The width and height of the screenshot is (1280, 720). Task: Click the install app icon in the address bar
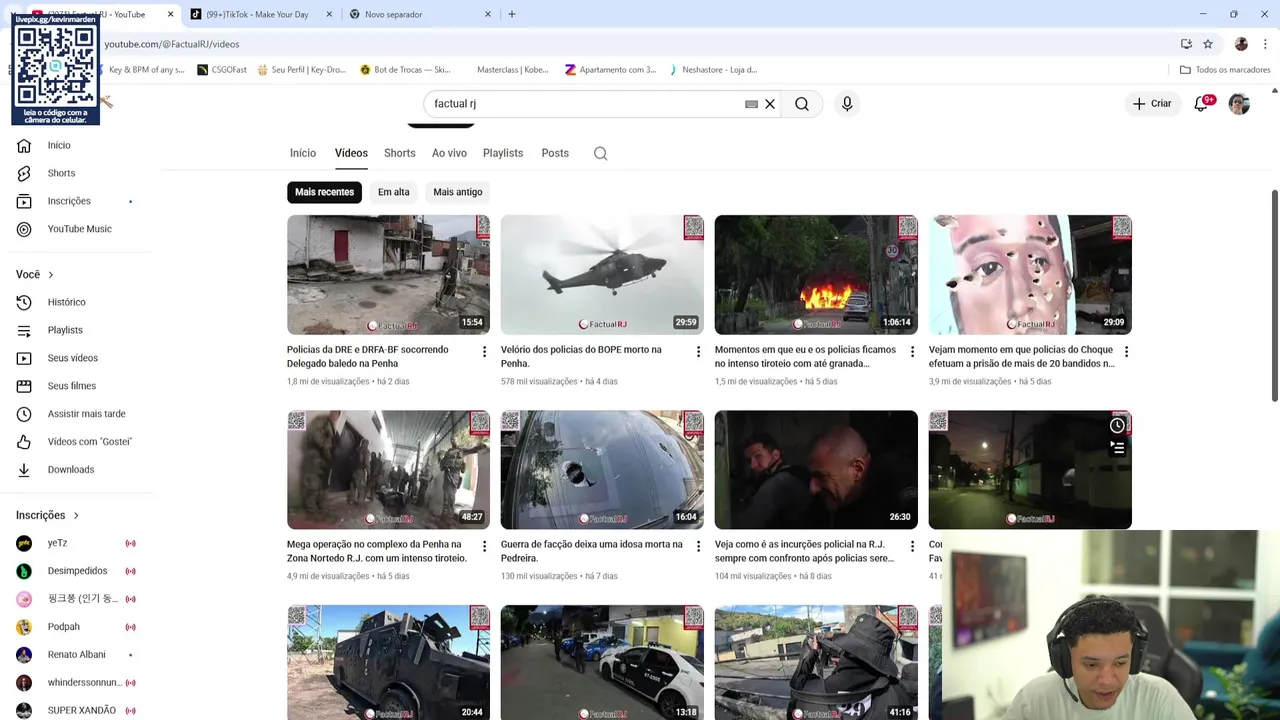tap(1186, 44)
